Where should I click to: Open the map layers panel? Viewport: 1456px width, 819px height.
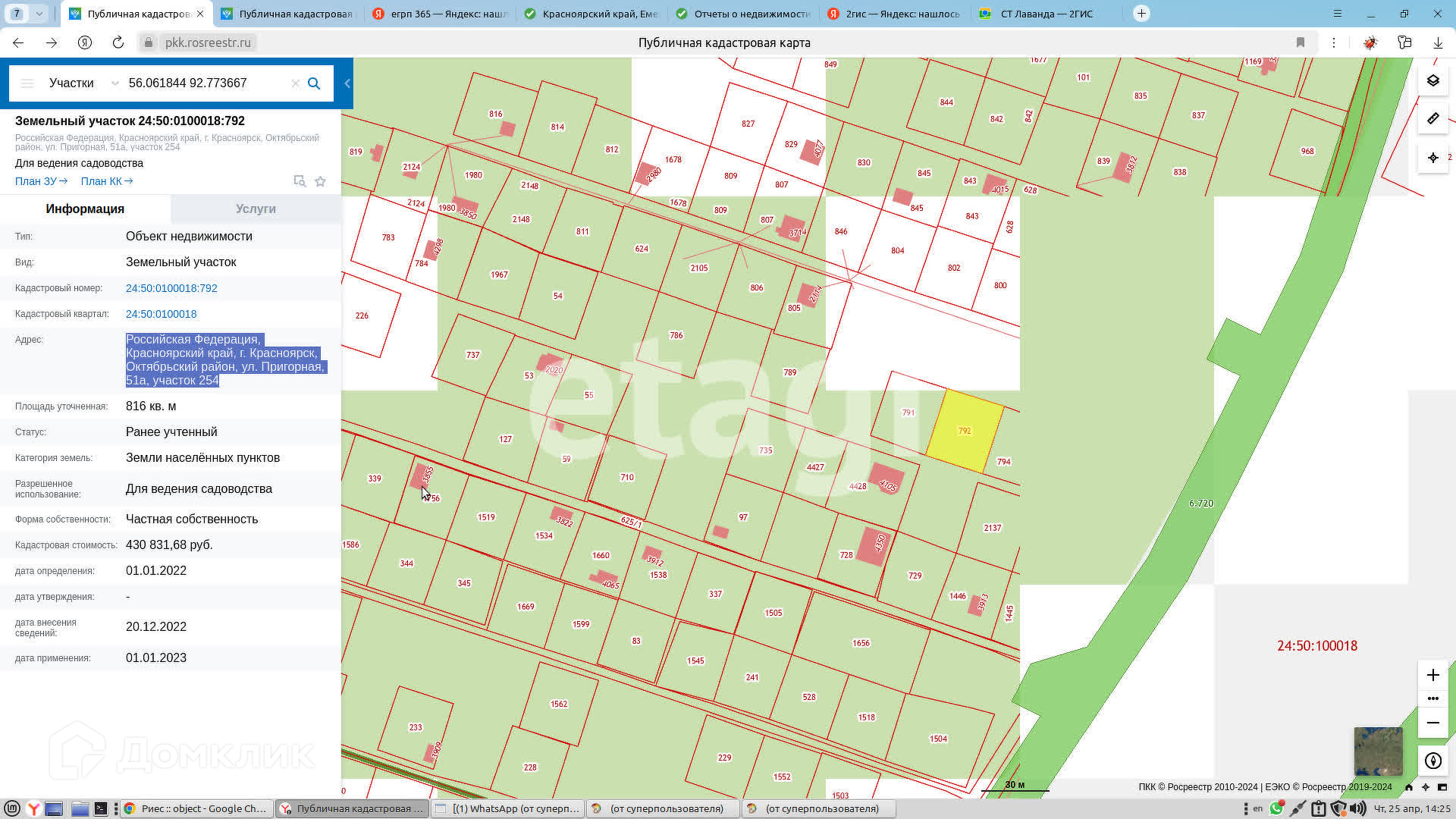click(1432, 80)
